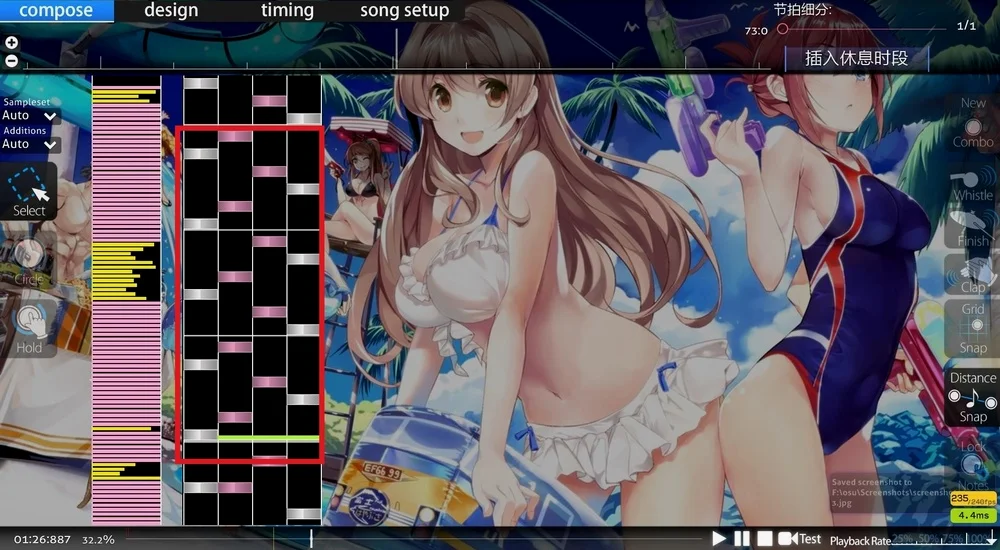The width and height of the screenshot is (1000, 550).
Task: Expand the Additions Auto dropdown
Action: tap(31, 144)
